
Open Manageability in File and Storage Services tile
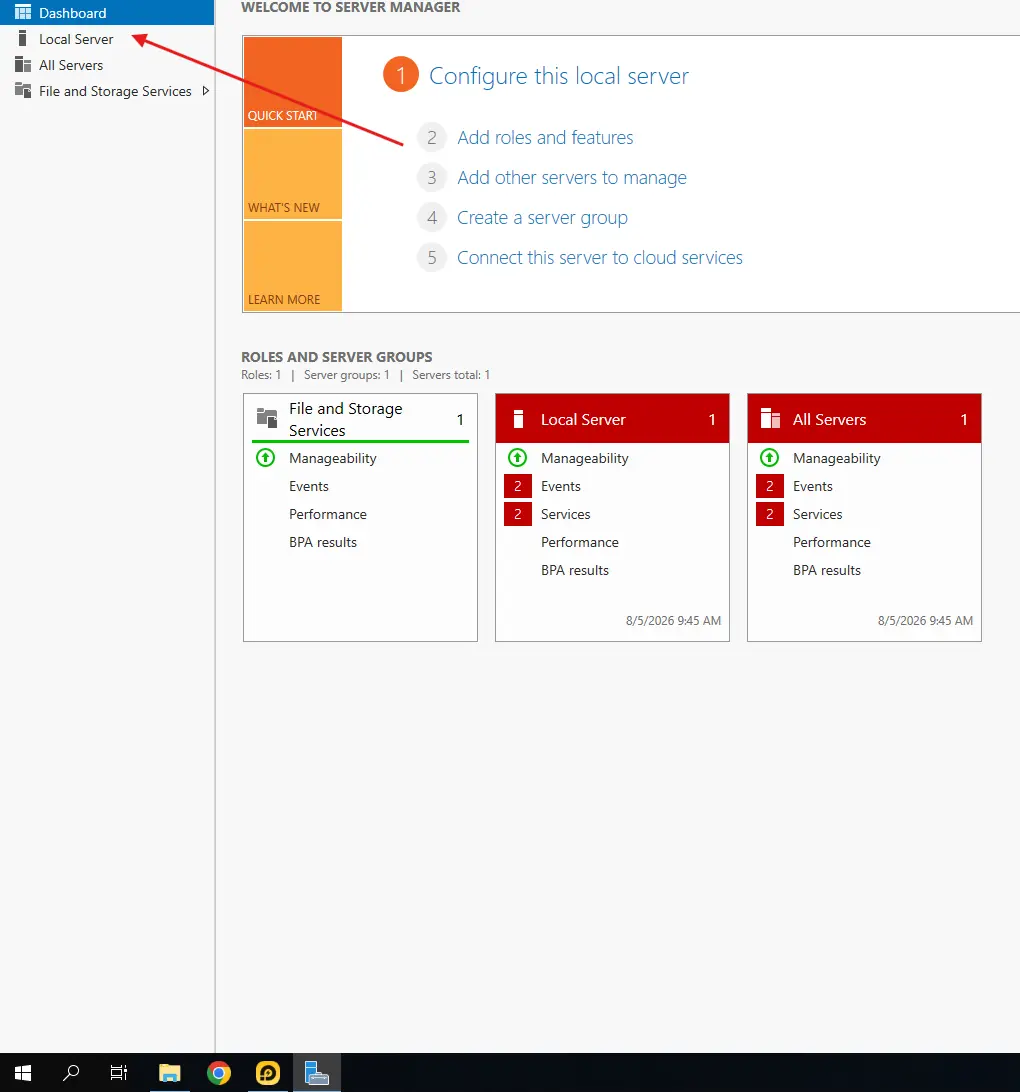(333, 458)
